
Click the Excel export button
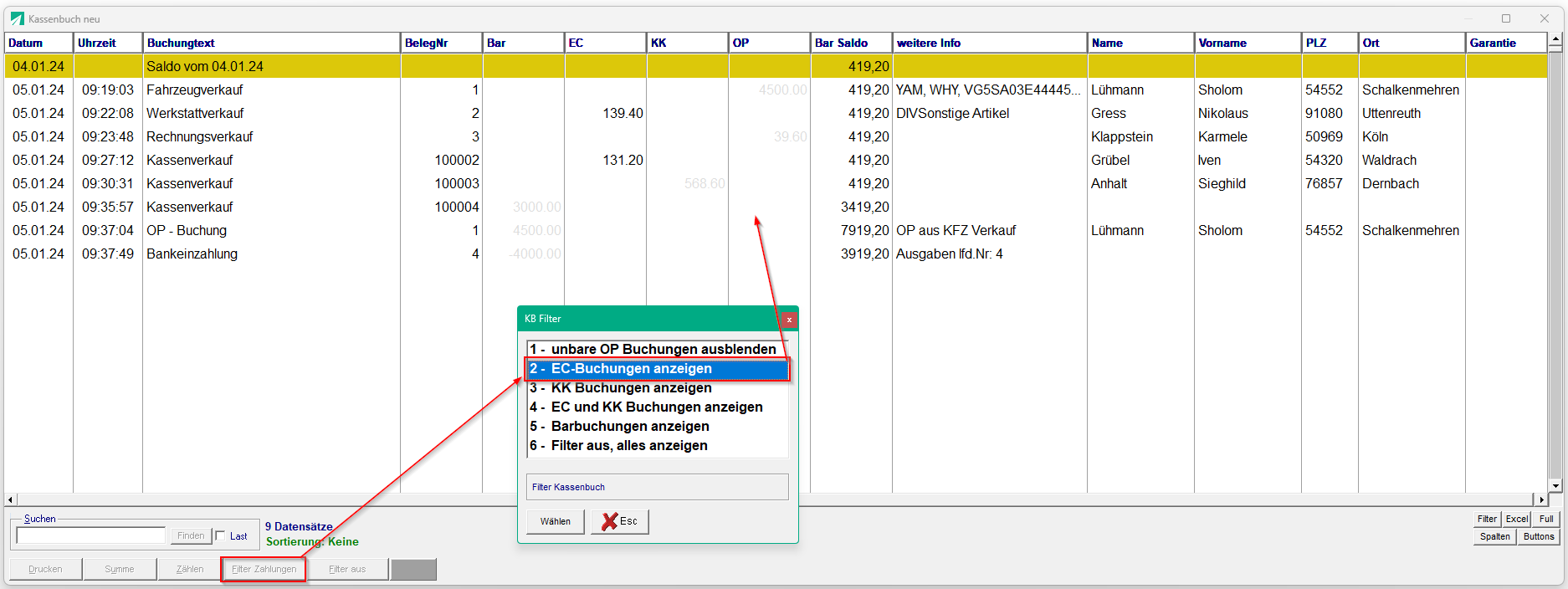[1517, 519]
